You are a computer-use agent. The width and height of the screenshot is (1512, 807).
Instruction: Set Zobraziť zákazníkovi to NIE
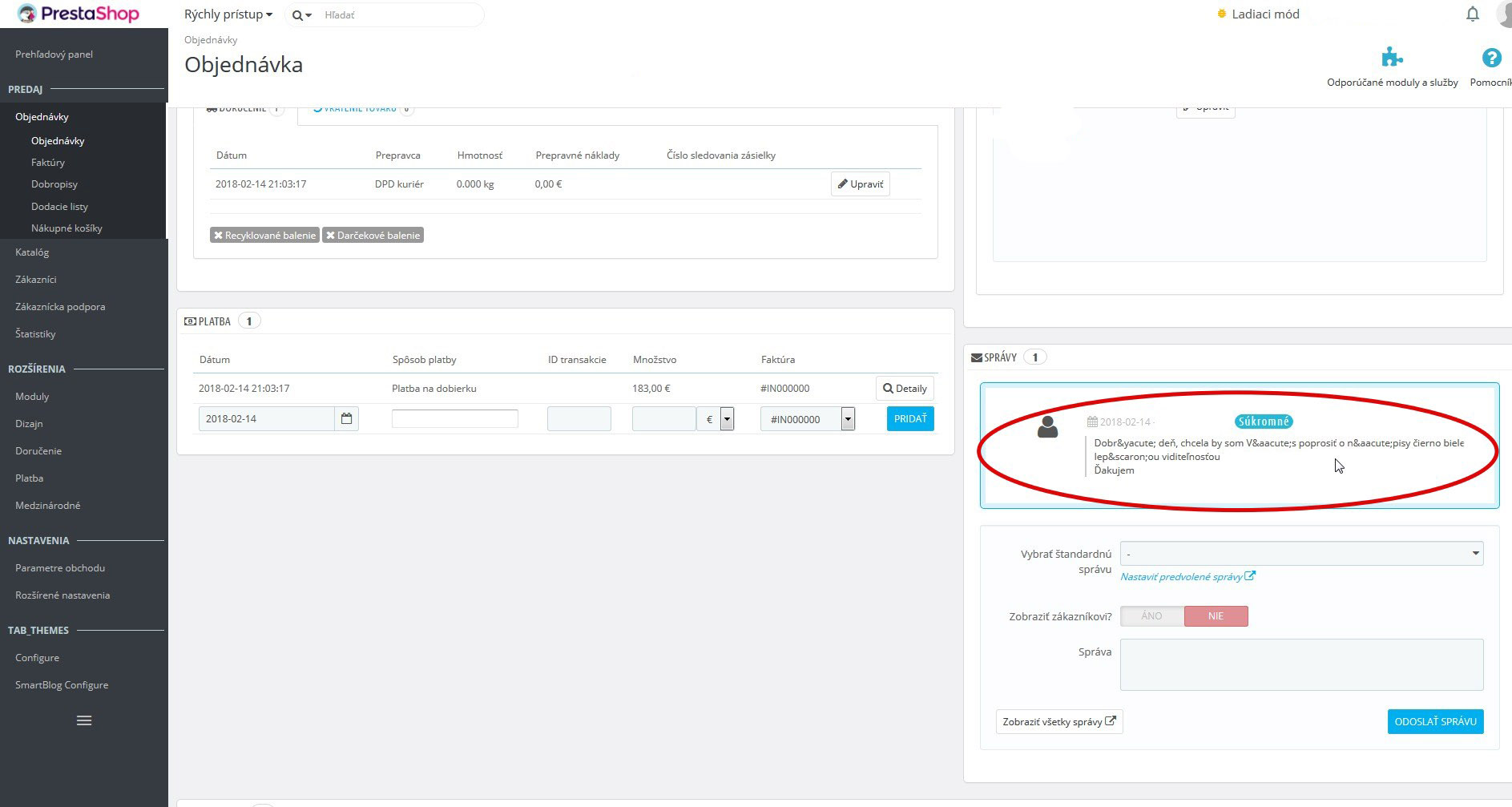pos(1216,616)
